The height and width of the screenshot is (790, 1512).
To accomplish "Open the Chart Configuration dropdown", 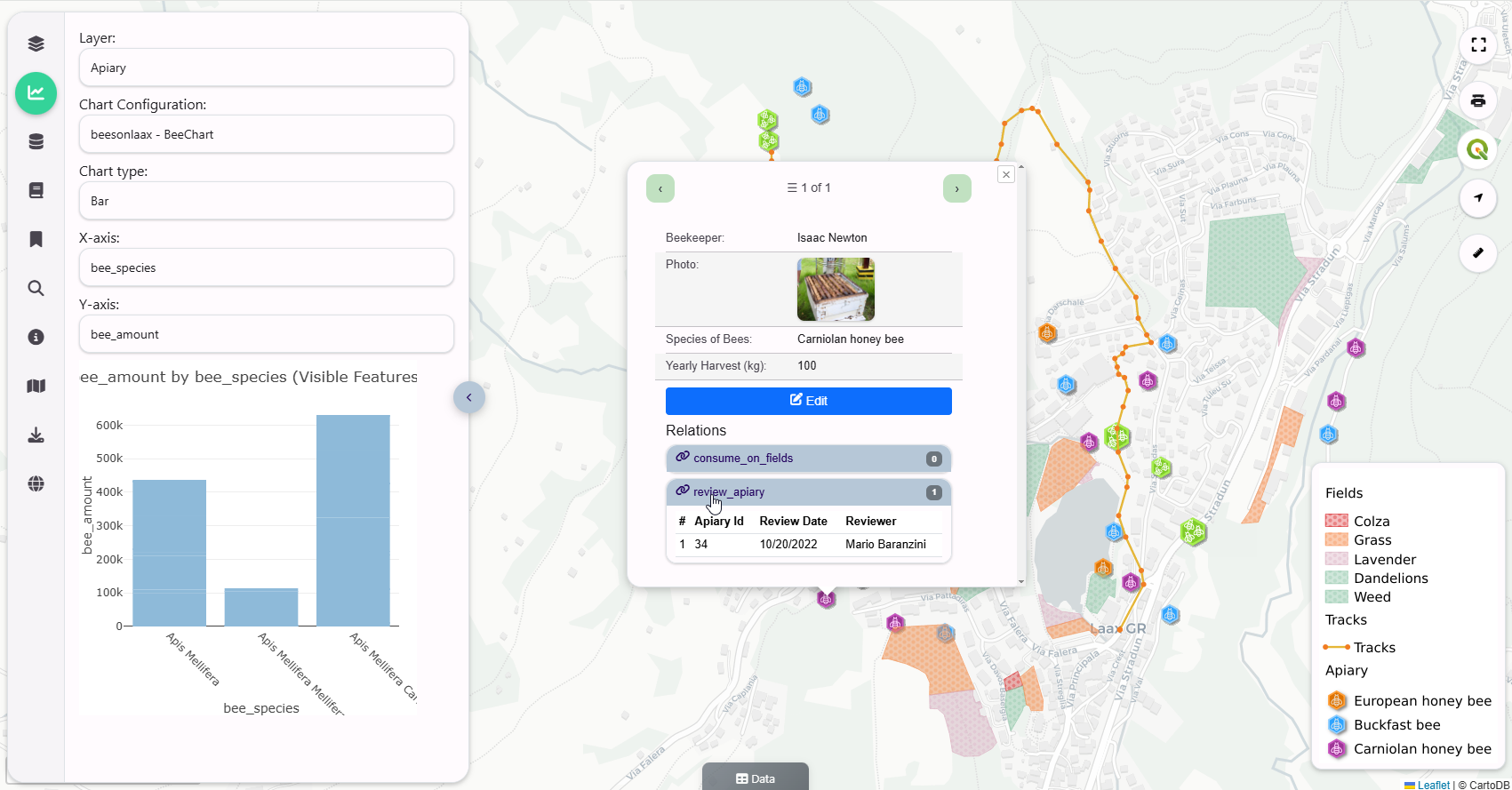I will pos(267,134).
